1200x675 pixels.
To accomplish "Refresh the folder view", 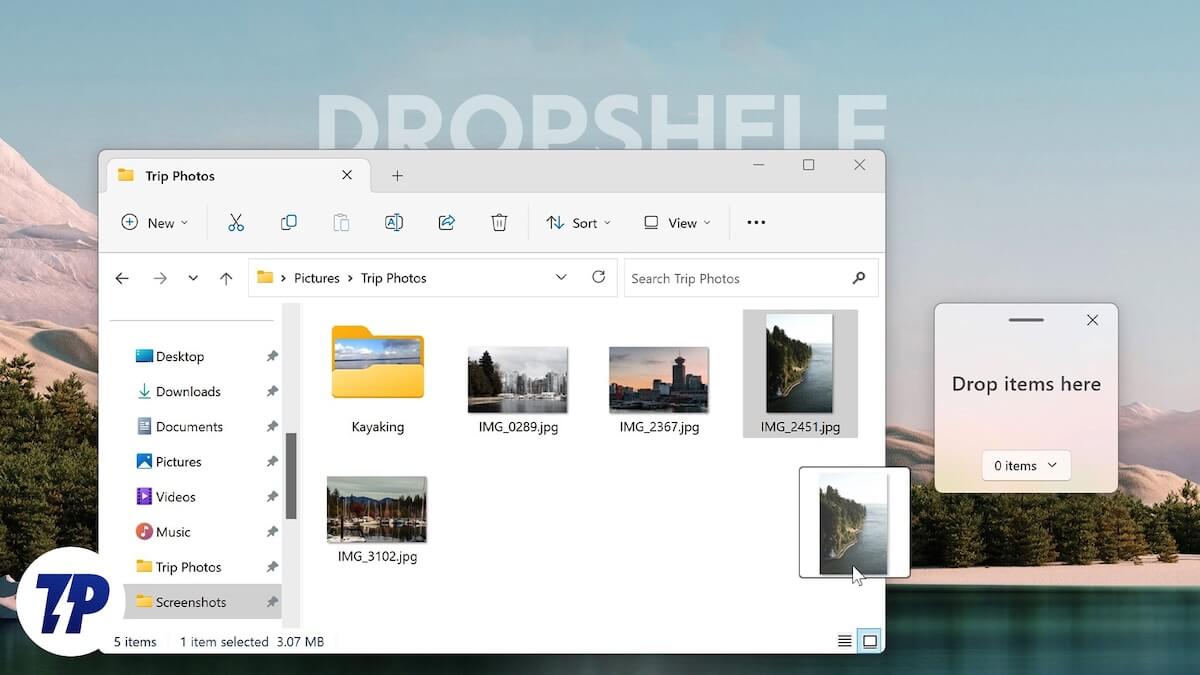I will 598,277.
